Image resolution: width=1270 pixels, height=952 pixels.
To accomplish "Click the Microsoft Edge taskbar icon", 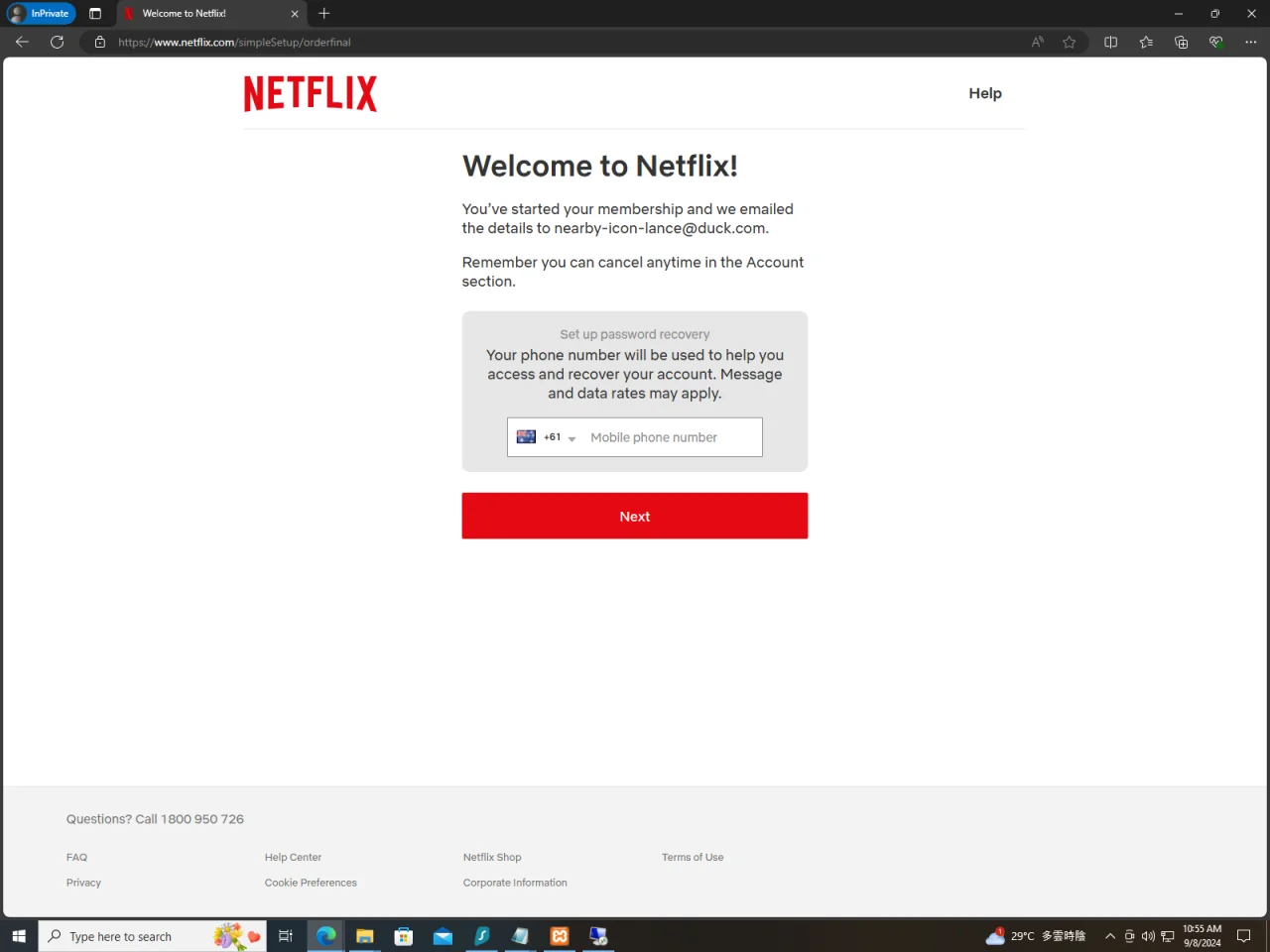I will coord(325,936).
